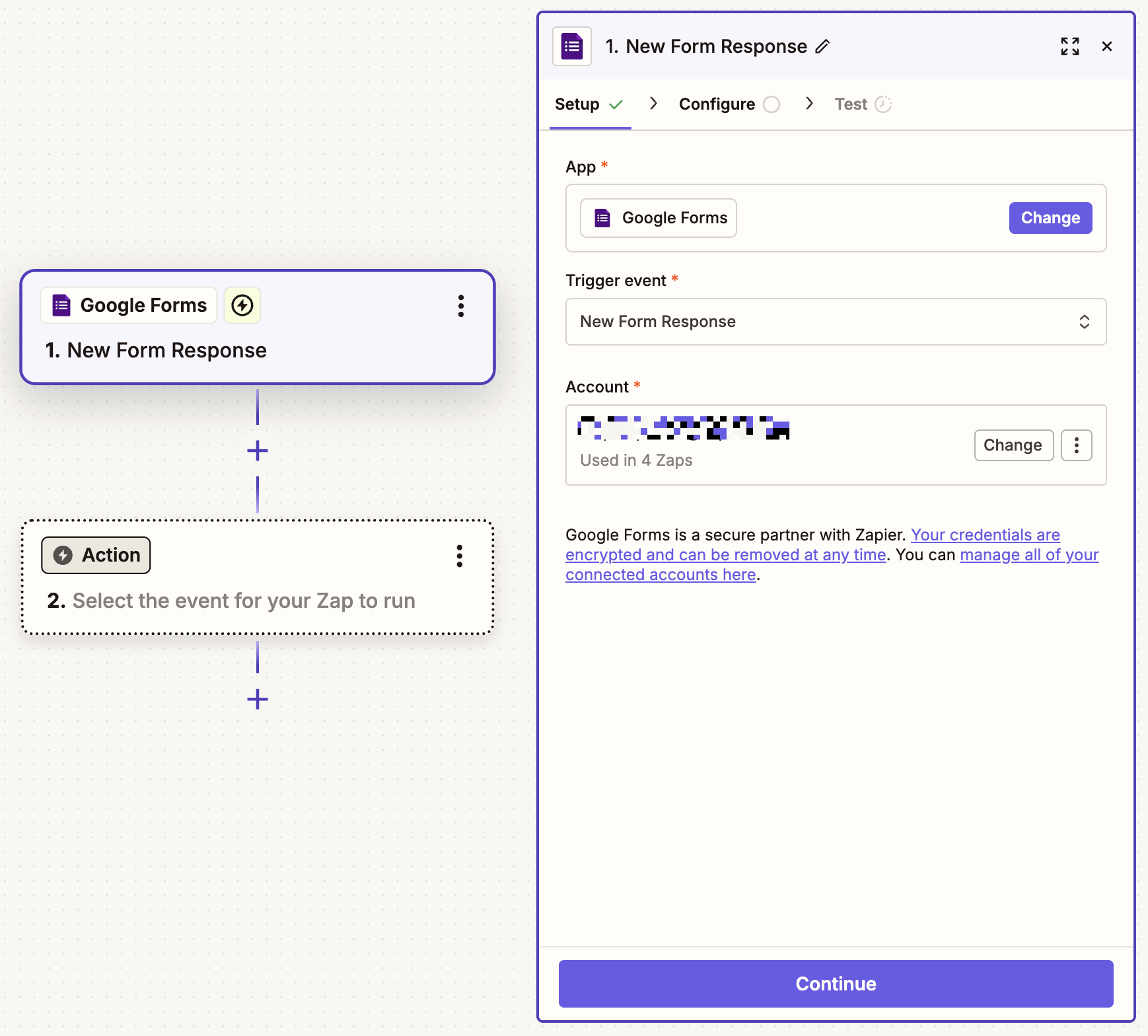This screenshot has width=1148, height=1036.
Task: Go to the Test tab
Action: coord(863,104)
